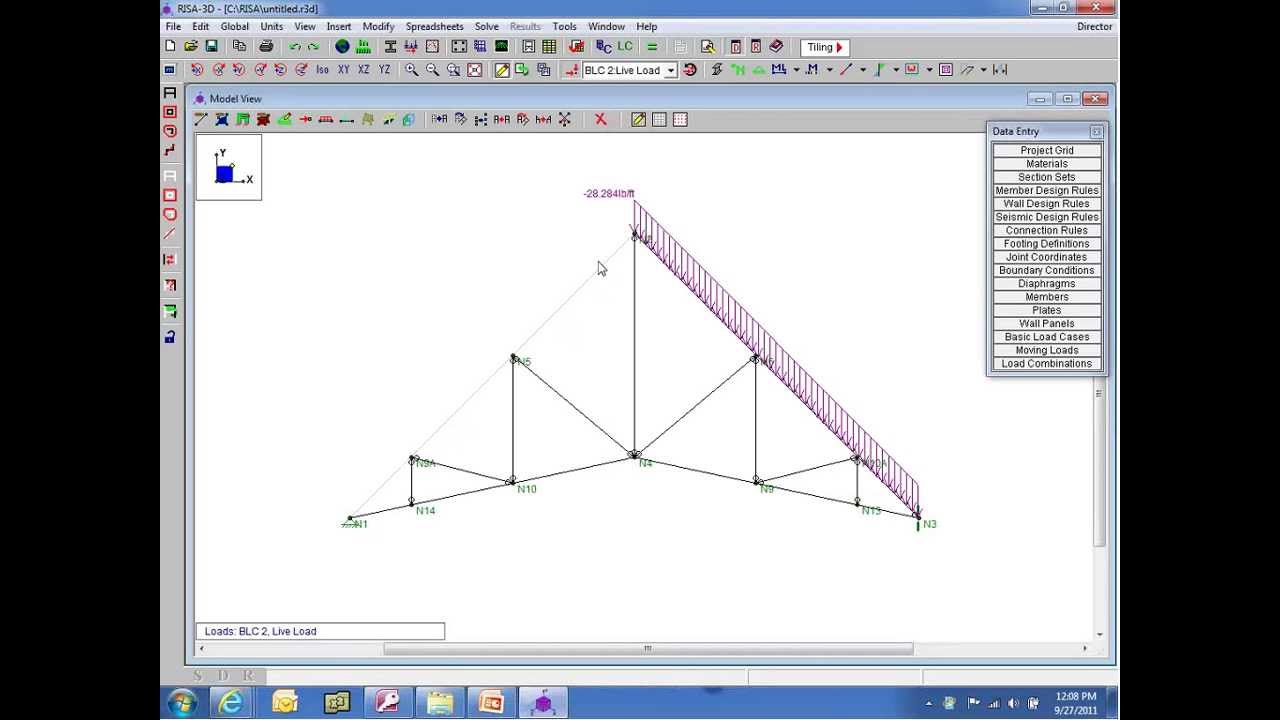Solve the model with the green equals icon
Image resolution: width=1280 pixels, height=720 pixels.
[652, 47]
